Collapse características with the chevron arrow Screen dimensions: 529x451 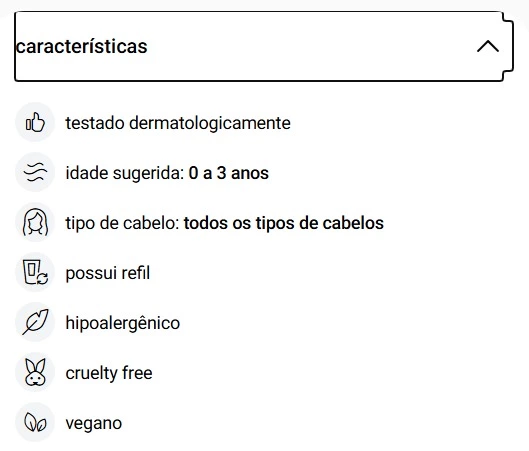pos(488,46)
